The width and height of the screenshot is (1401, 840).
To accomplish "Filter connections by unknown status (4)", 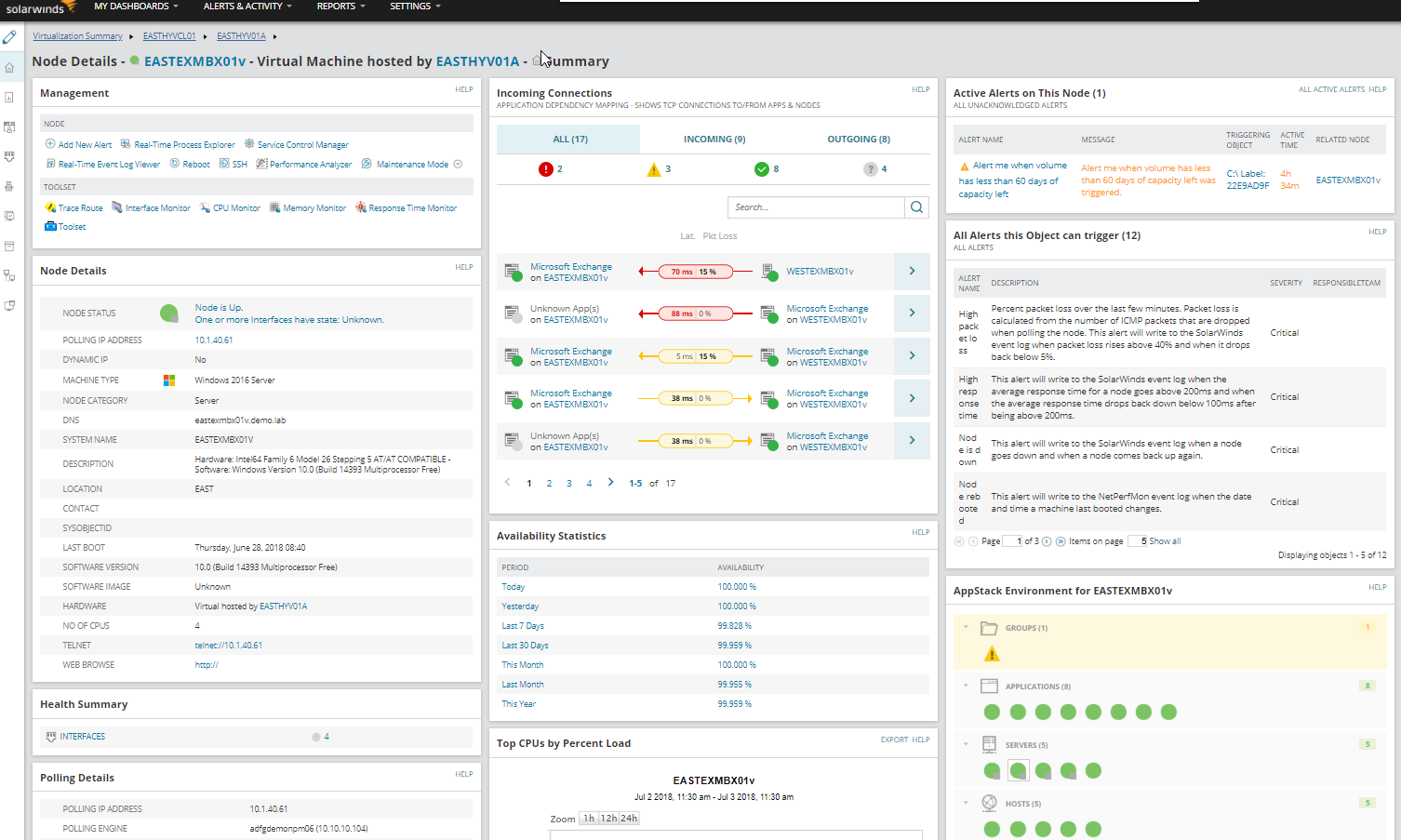I will tap(874, 169).
